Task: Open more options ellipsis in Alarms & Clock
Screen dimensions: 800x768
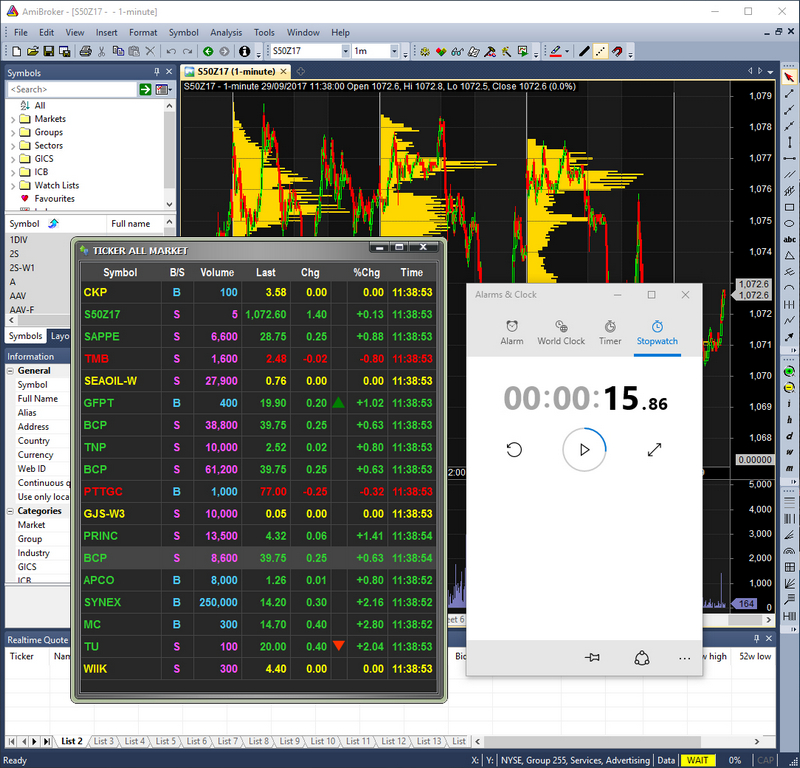Action: click(685, 658)
